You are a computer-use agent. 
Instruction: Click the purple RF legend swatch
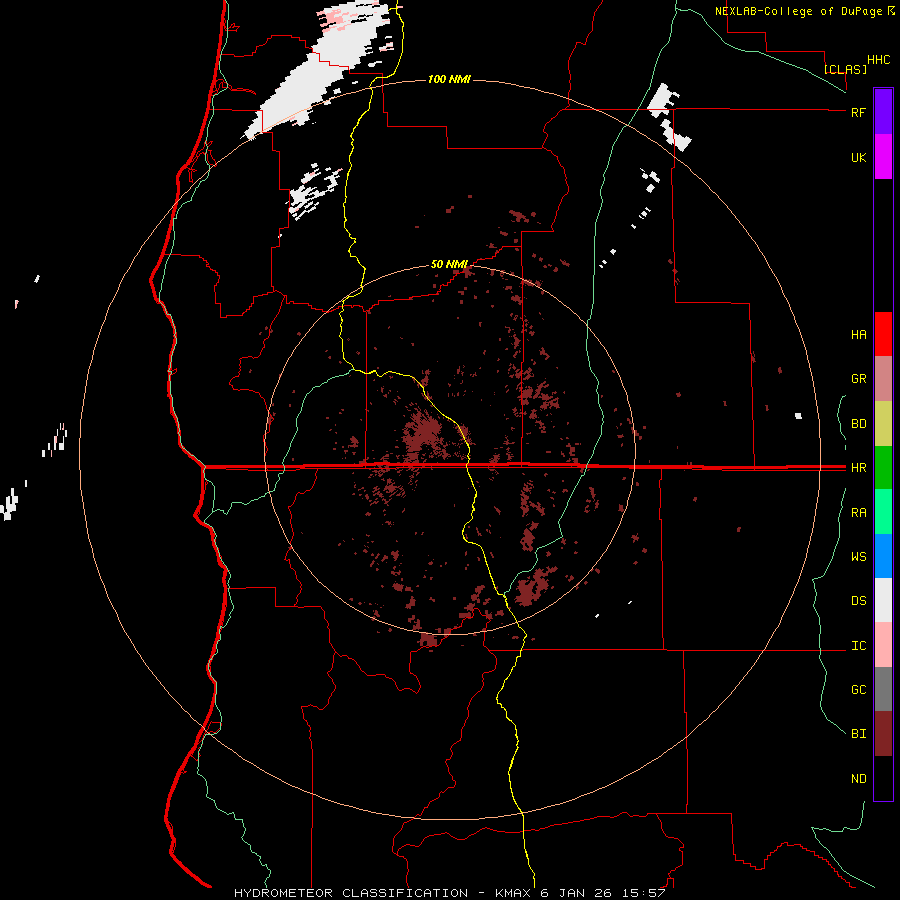point(883,112)
